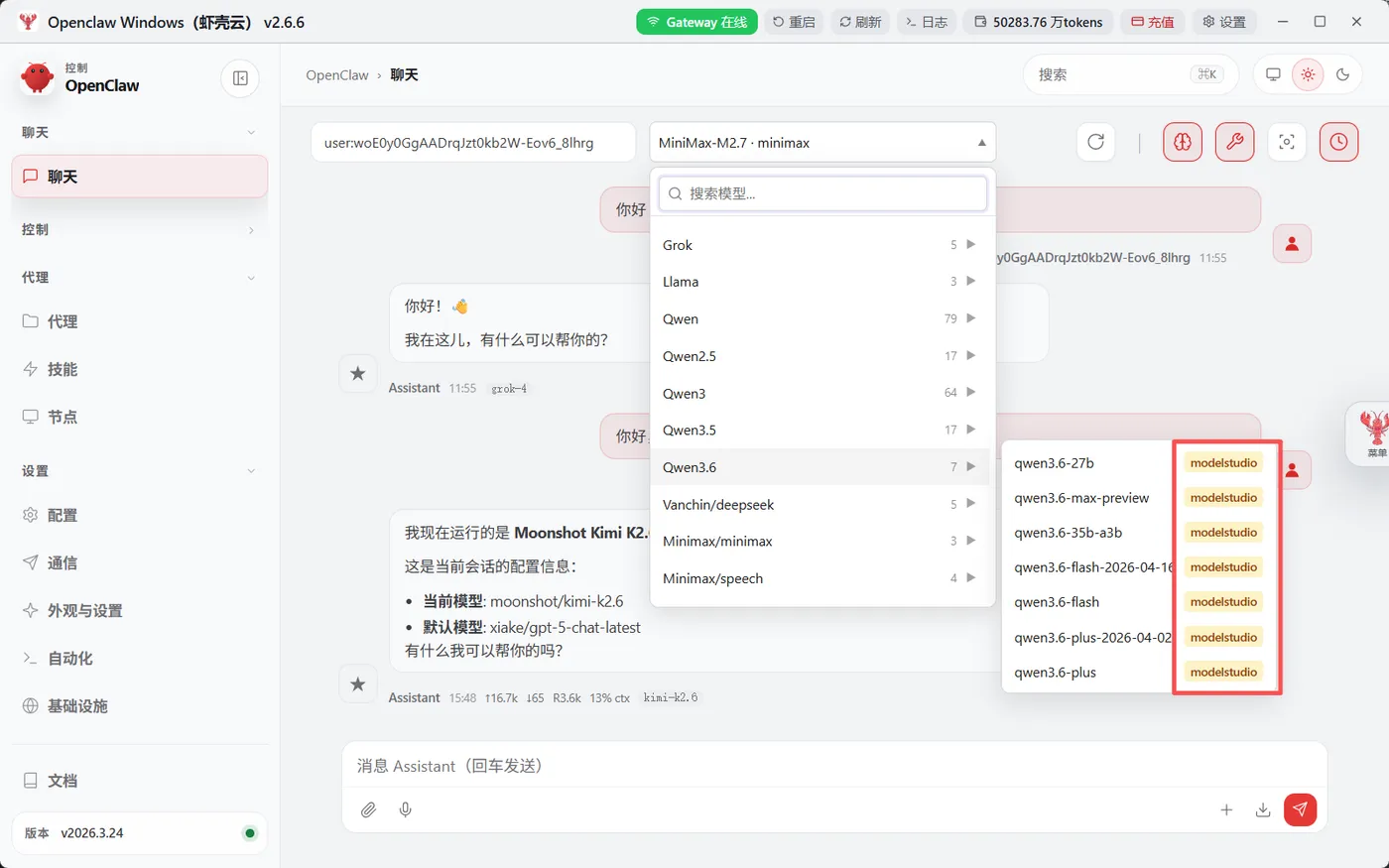Click the 重启 restart button
This screenshot has width=1389, height=868.
(x=794, y=22)
